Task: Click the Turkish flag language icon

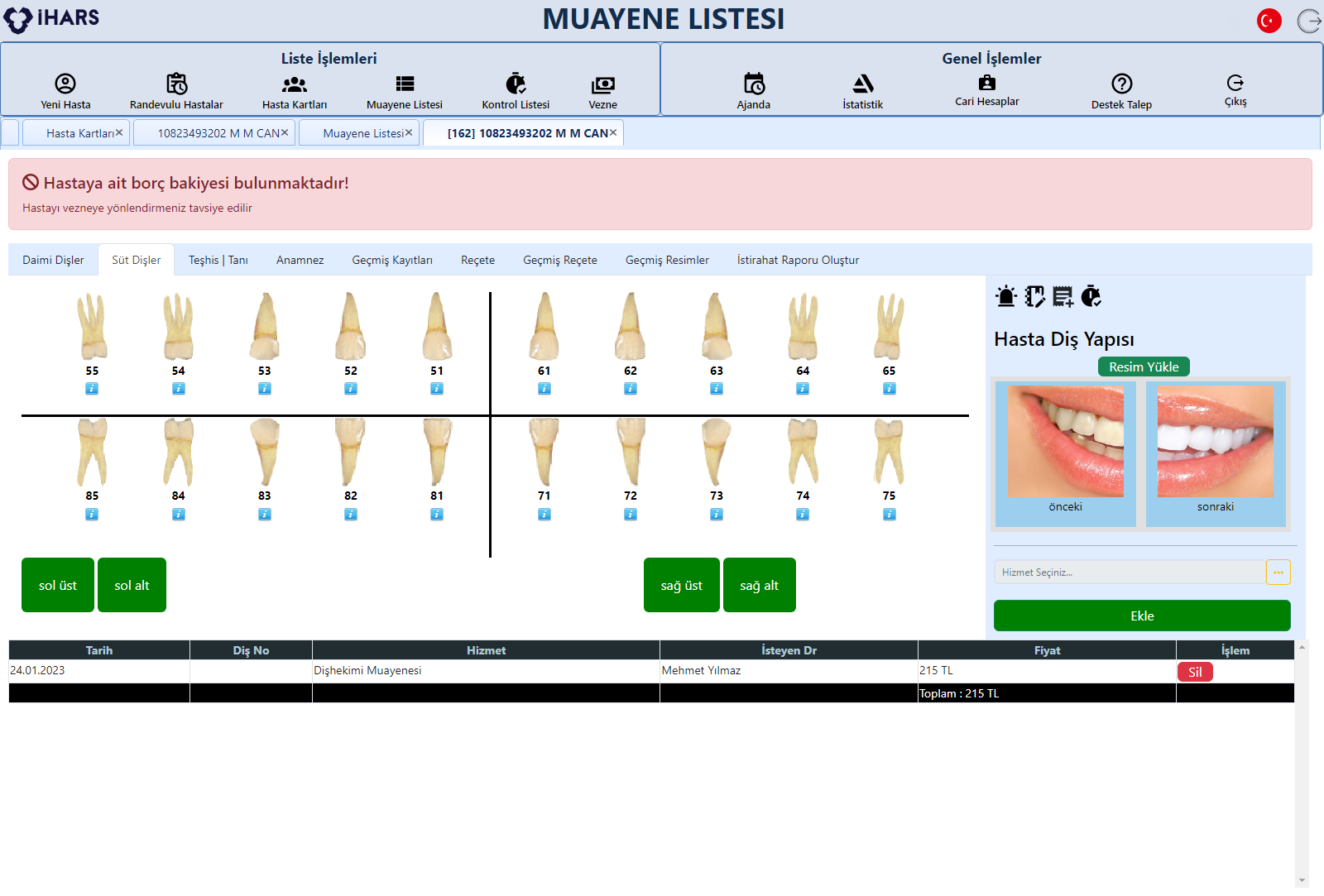Action: [x=1269, y=21]
